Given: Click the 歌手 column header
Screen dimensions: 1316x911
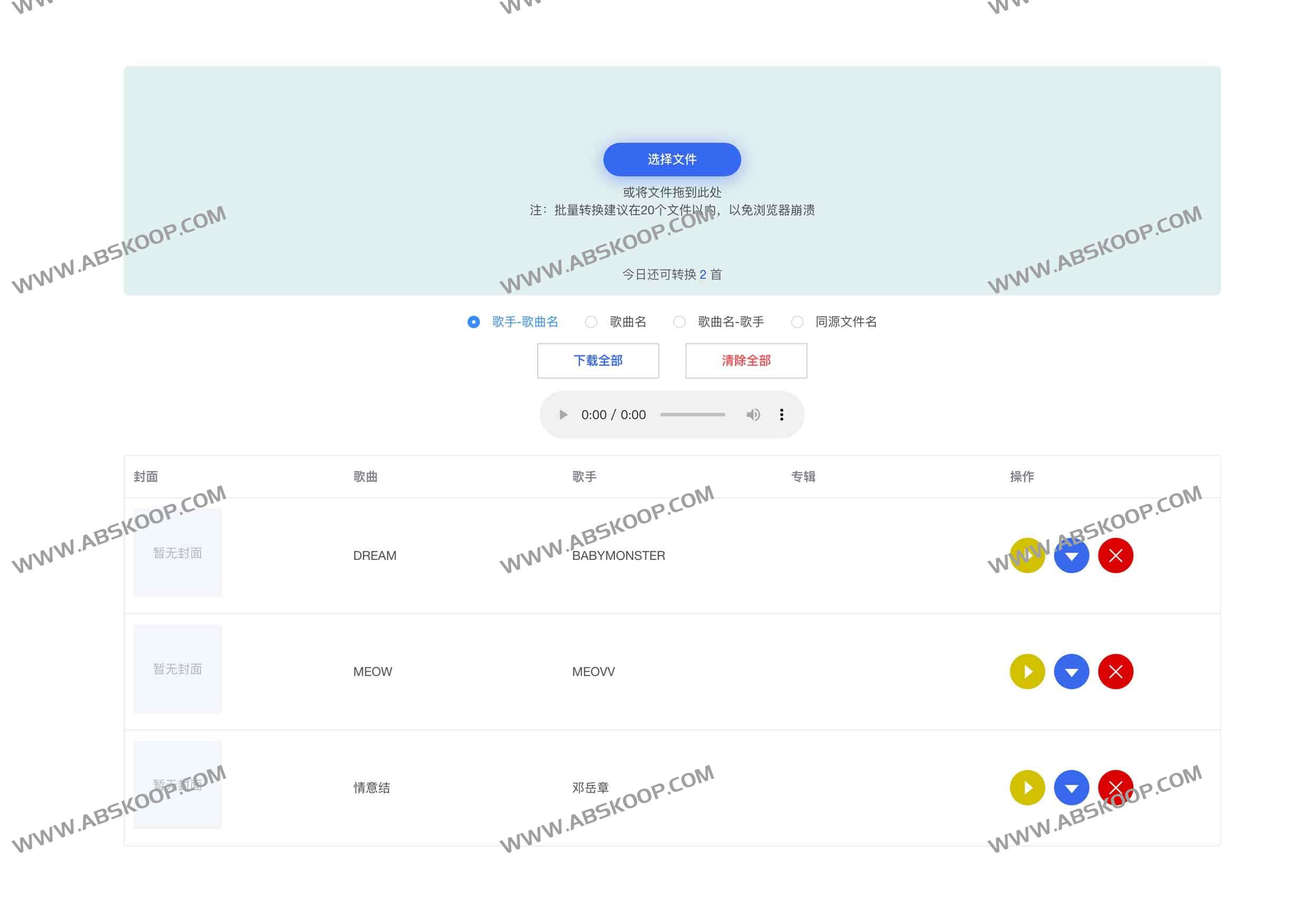Looking at the screenshot, I should pyautogui.click(x=584, y=476).
